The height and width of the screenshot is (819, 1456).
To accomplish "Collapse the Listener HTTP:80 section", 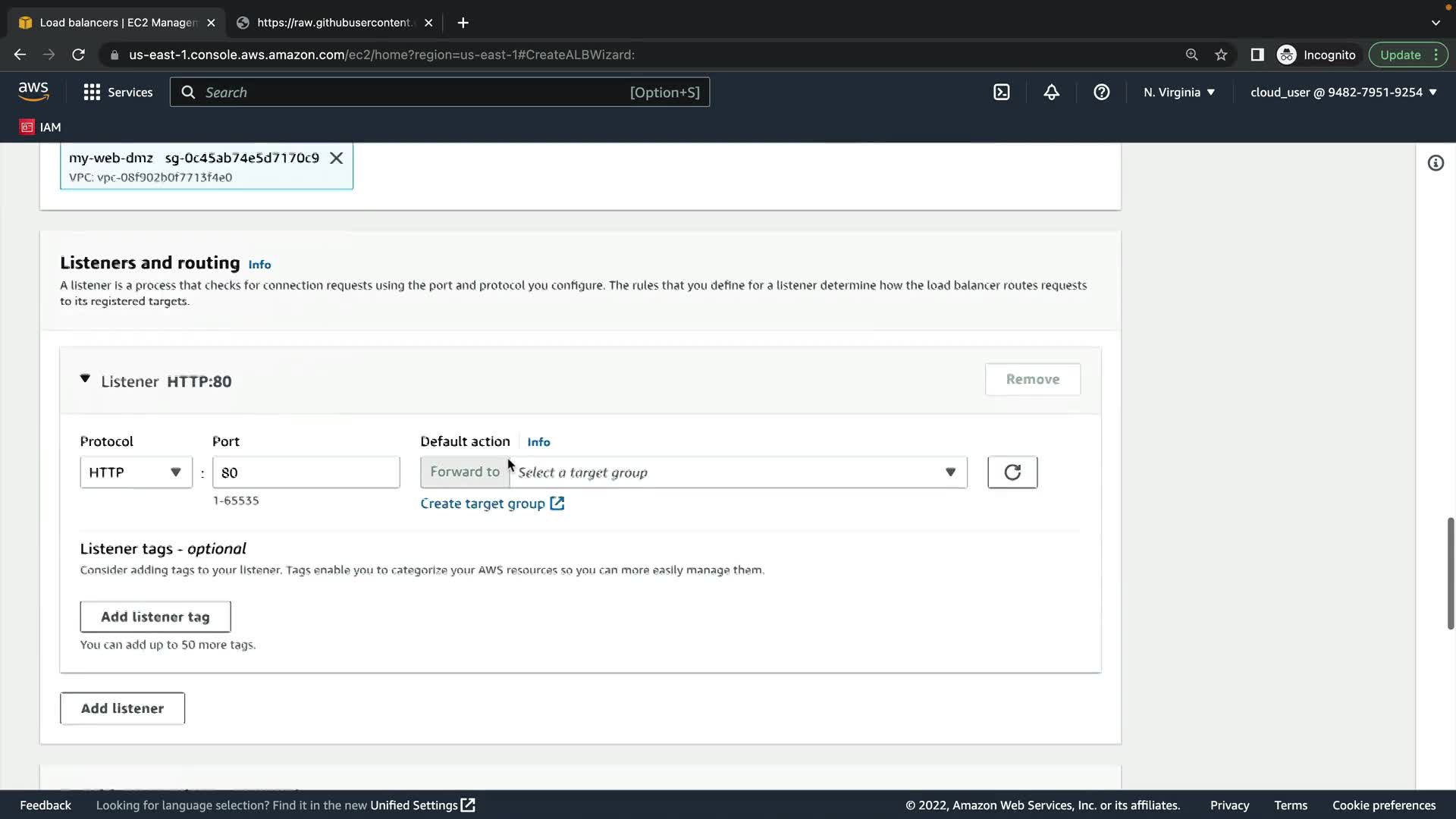I will coord(85,379).
